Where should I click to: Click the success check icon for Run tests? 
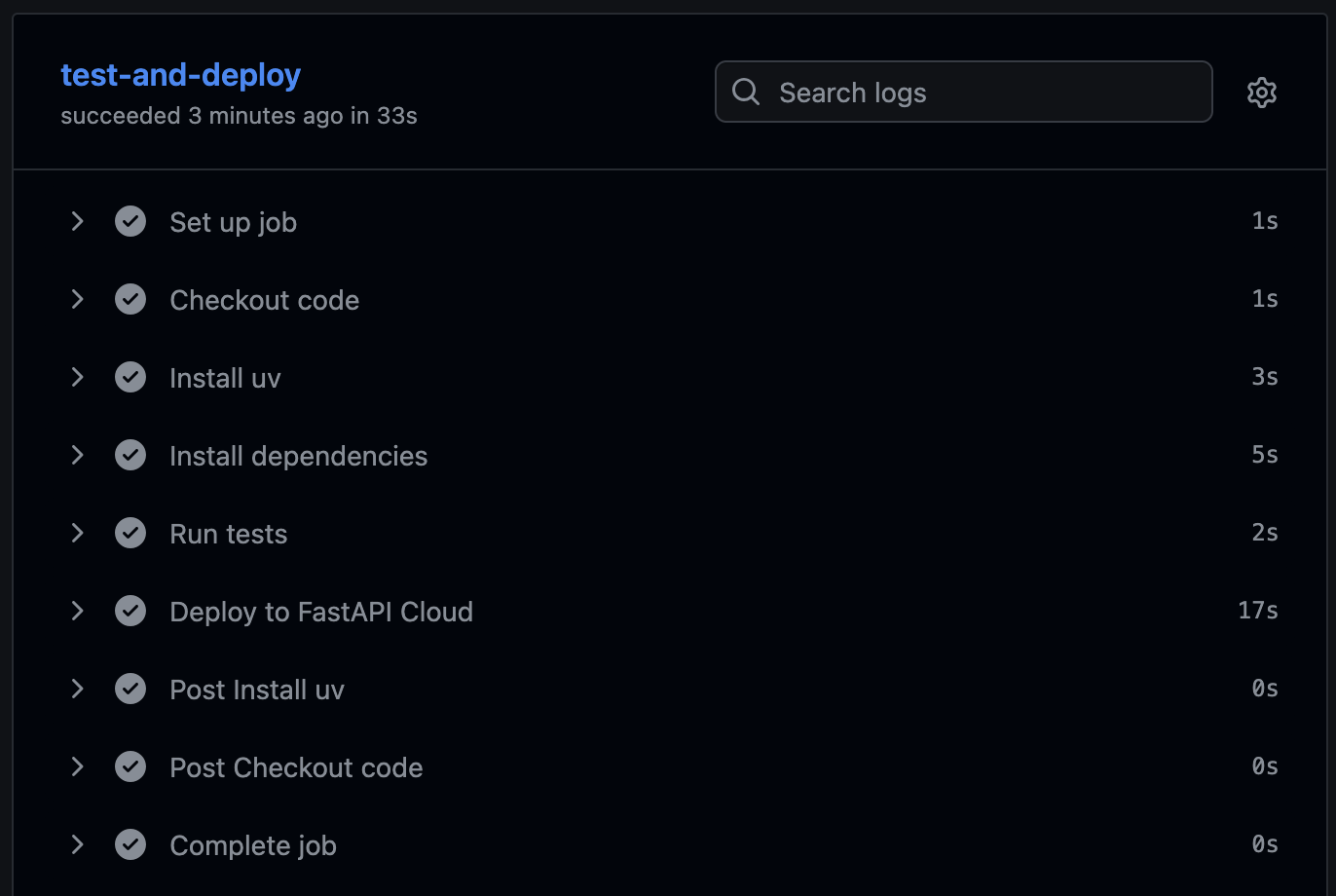130,533
